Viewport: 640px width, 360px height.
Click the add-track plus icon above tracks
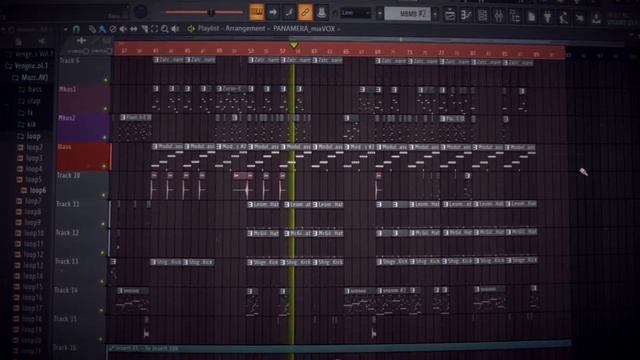[81, 40]
